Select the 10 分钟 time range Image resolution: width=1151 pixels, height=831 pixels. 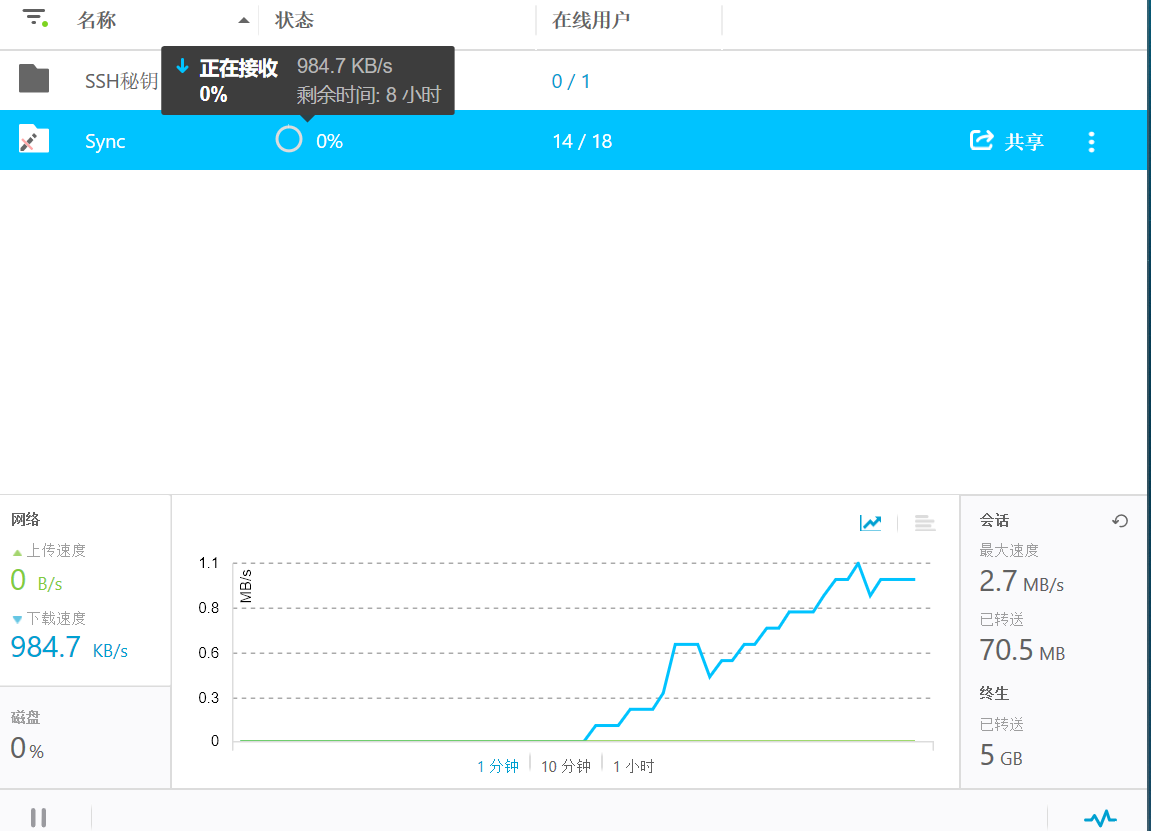565,766
